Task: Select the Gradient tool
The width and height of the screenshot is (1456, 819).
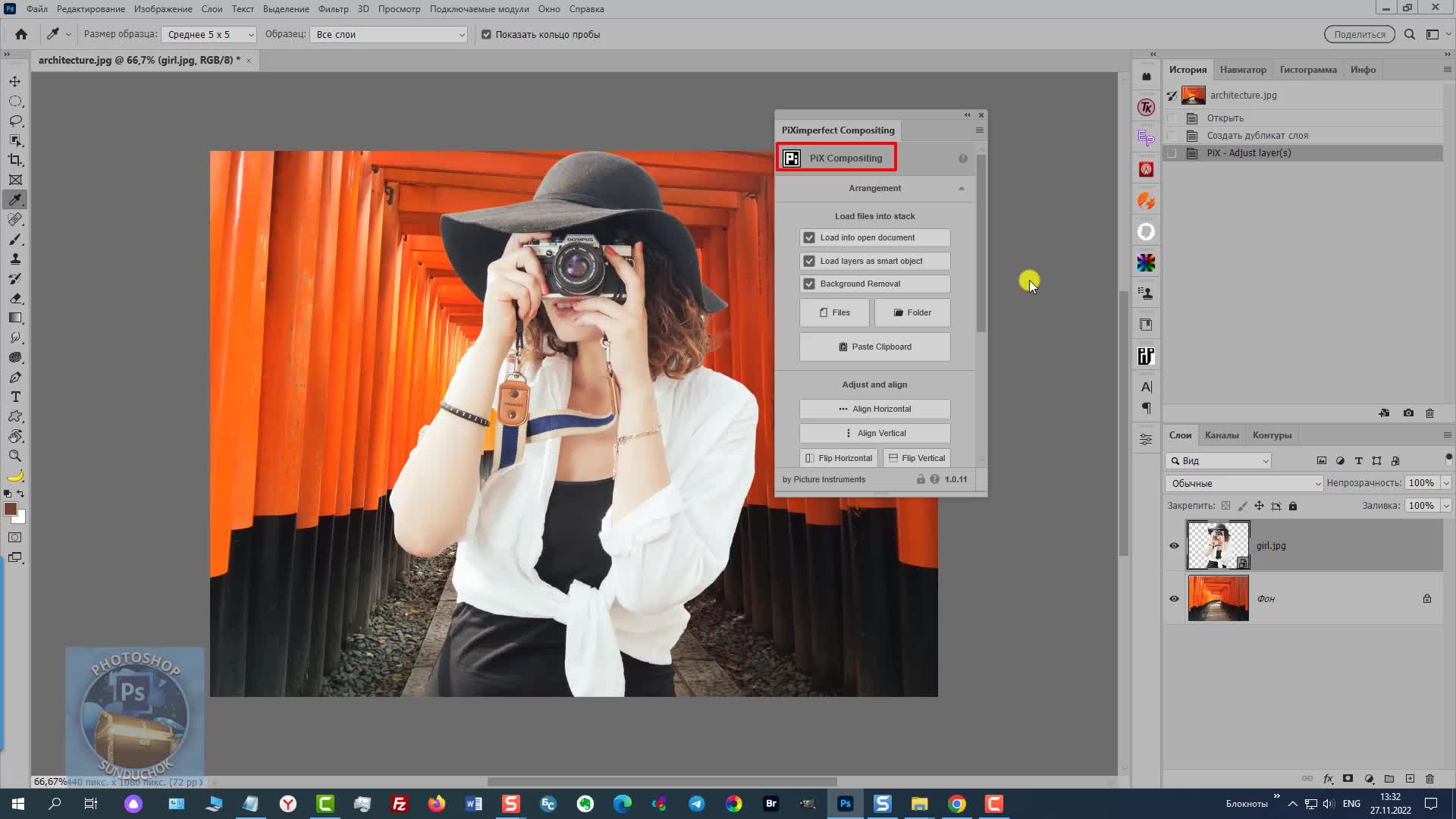Action: pos(15,318)
